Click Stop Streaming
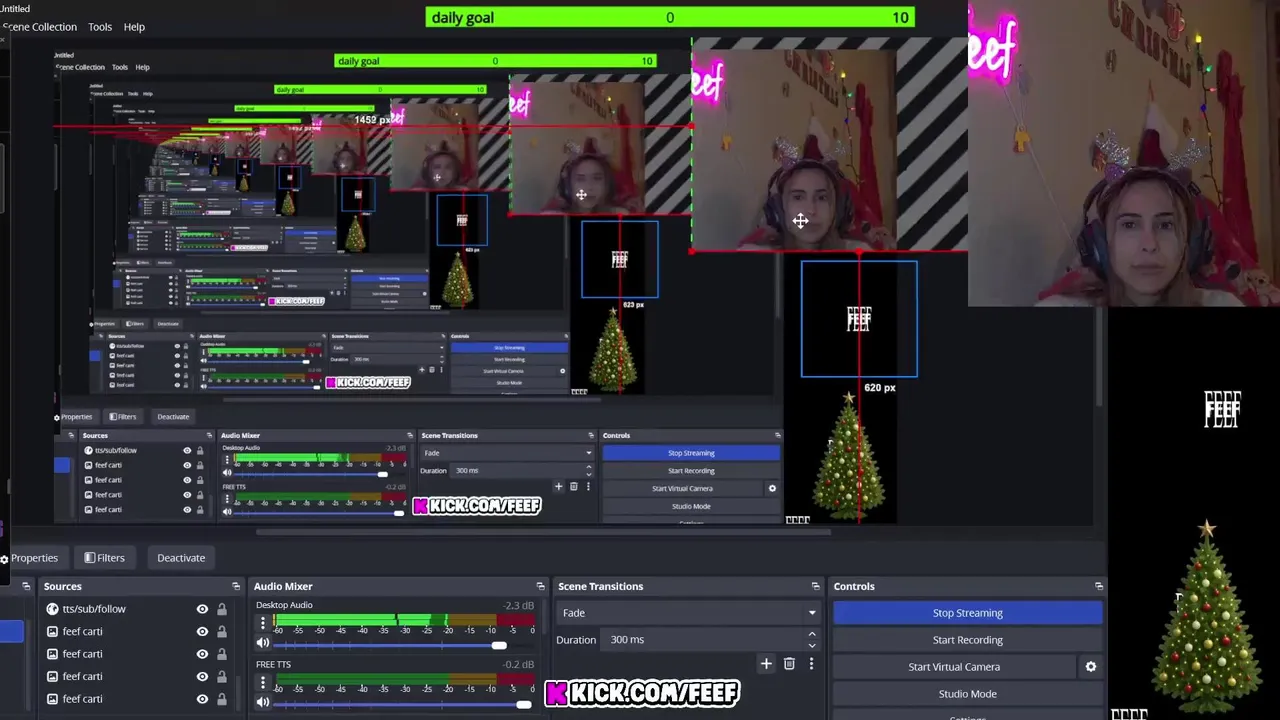Image resolution: width=1280 pixels, height=720 pixels. coord(967,613)
